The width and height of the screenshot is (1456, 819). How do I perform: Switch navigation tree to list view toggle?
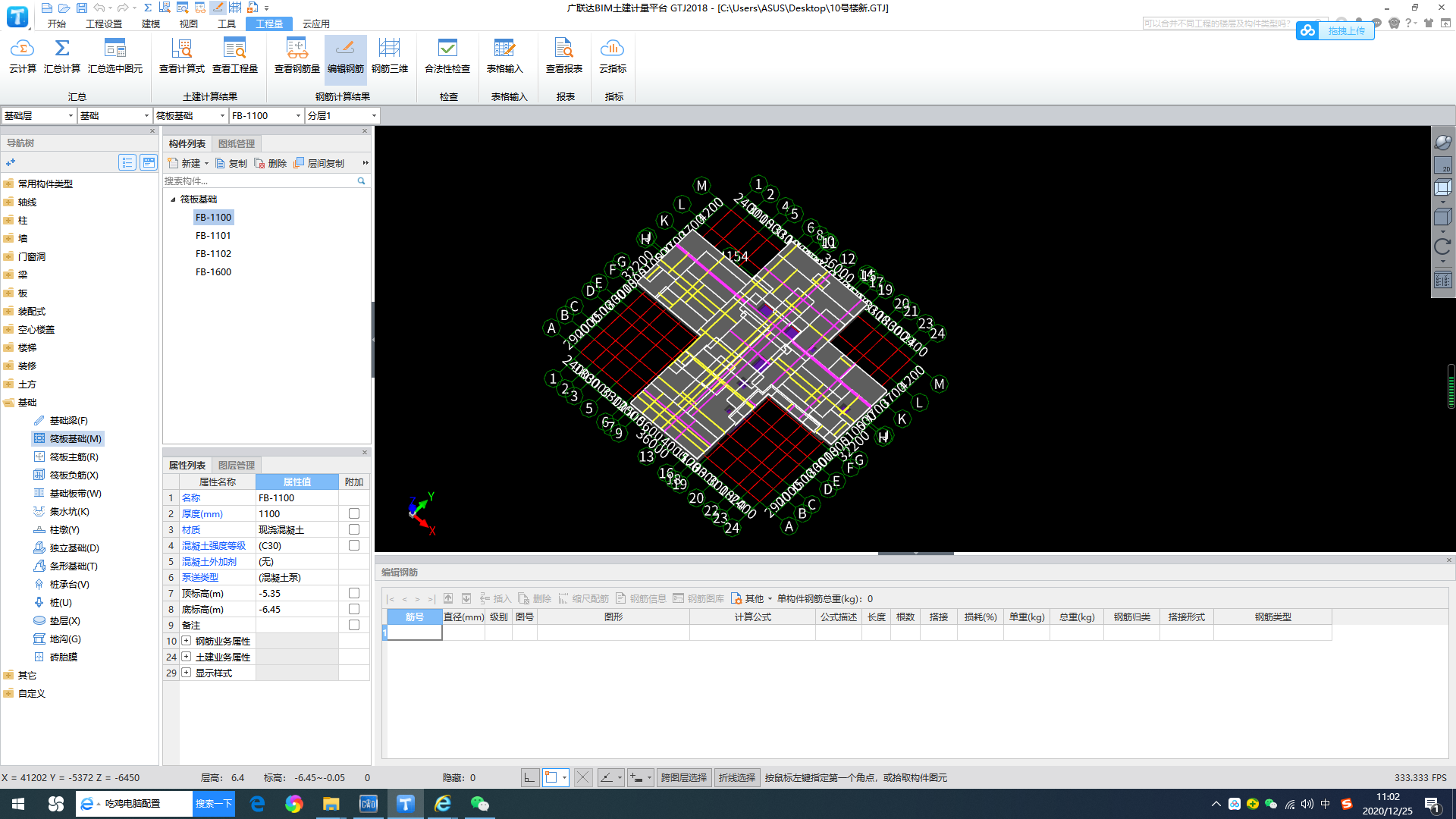point(127,162)
